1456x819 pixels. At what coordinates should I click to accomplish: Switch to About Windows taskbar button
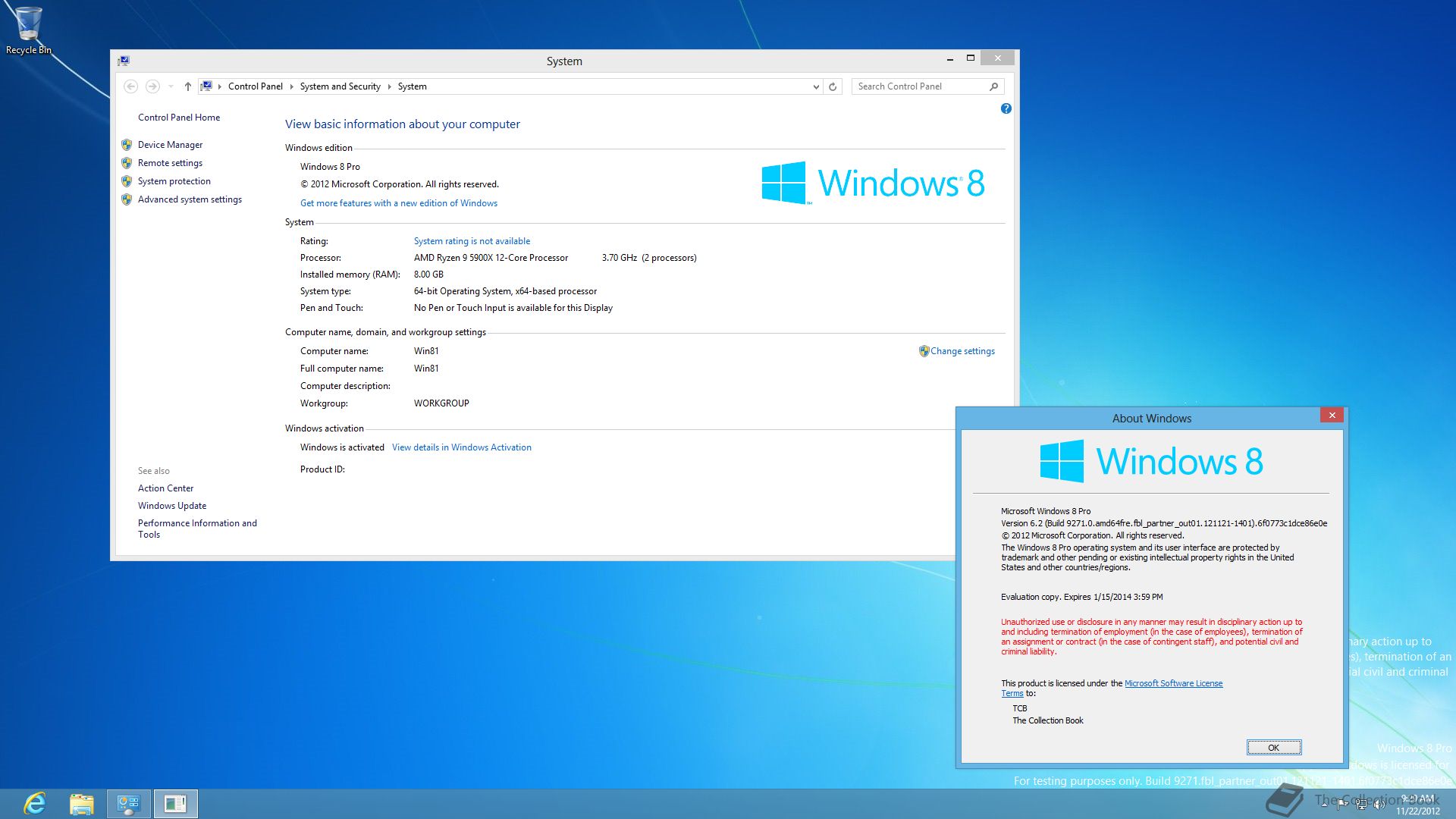coord(176,804)
